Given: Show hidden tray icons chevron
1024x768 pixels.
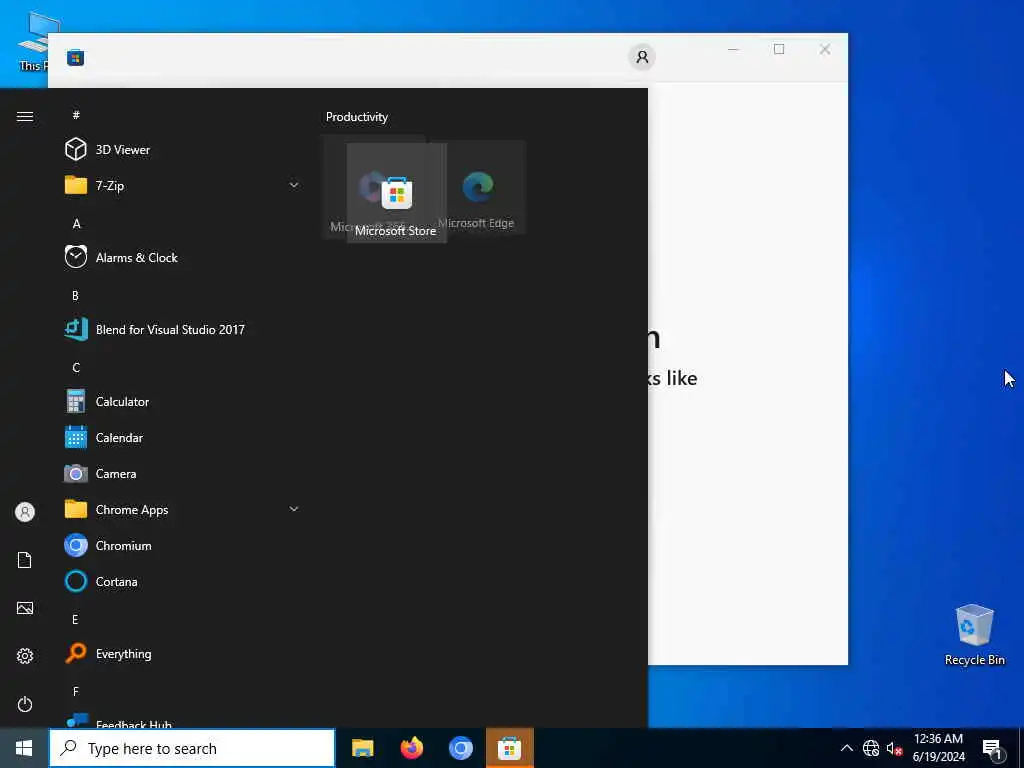Looking at the screenshot, I should [x=846, y=748].
